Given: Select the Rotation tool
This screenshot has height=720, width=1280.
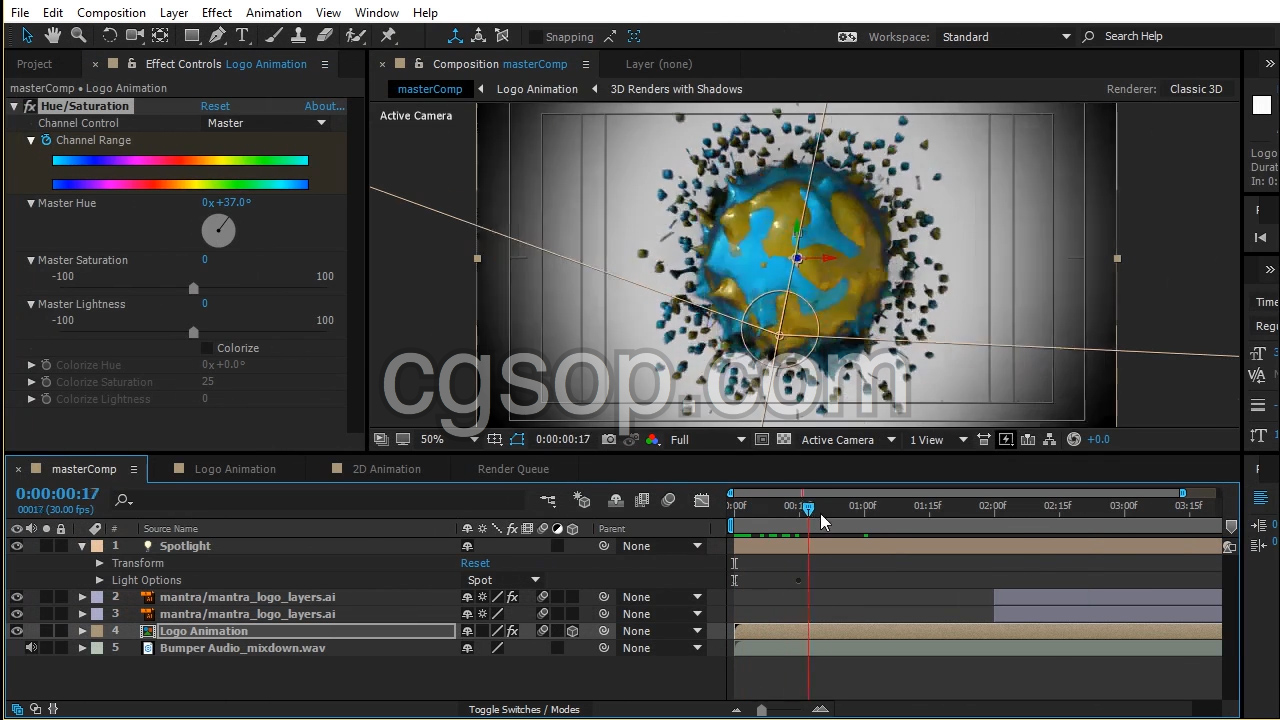Looking at the screenshot, I should pos(109,36).
